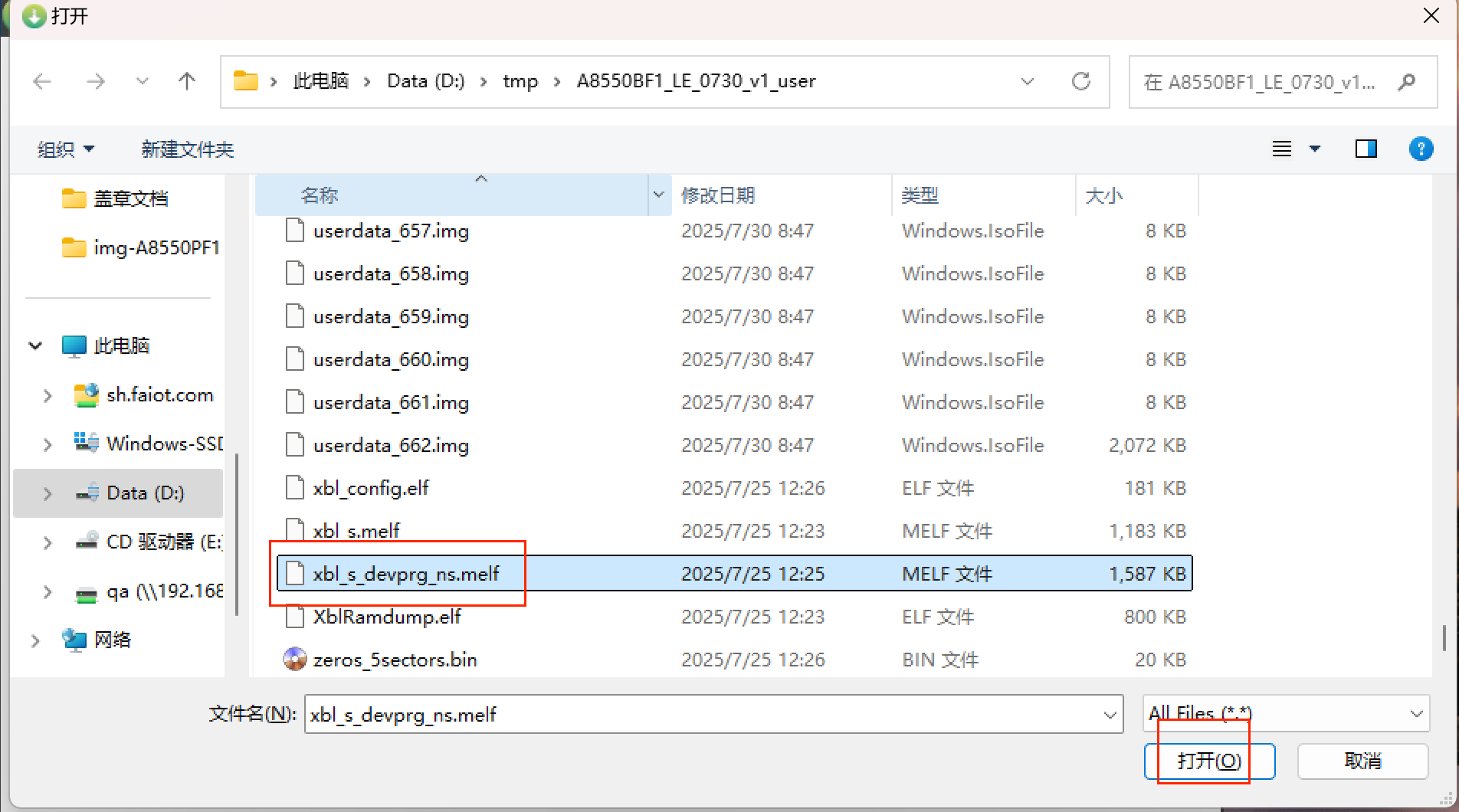
Task: Click 新建文件夹 button
Action: [x=187, y=149]
